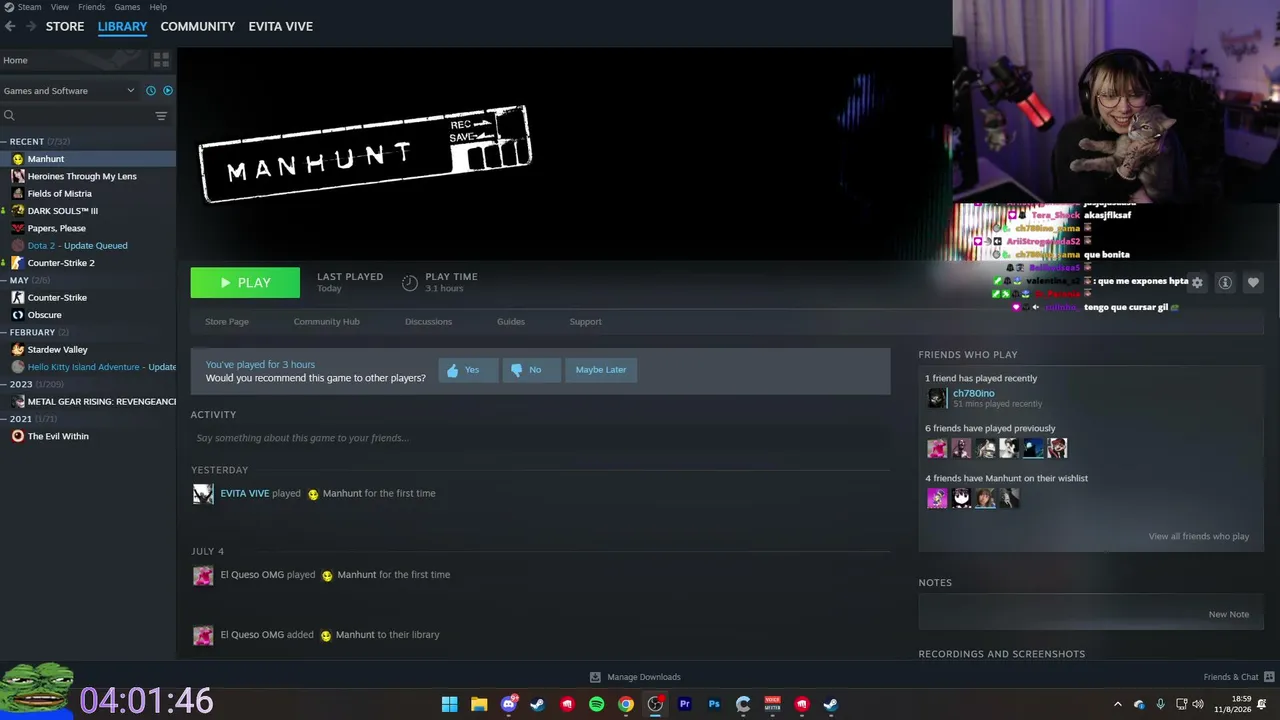The image size is (1280, 720).
Task: Click the thumbs down No recommendation
Action: [x=531, y=370]
